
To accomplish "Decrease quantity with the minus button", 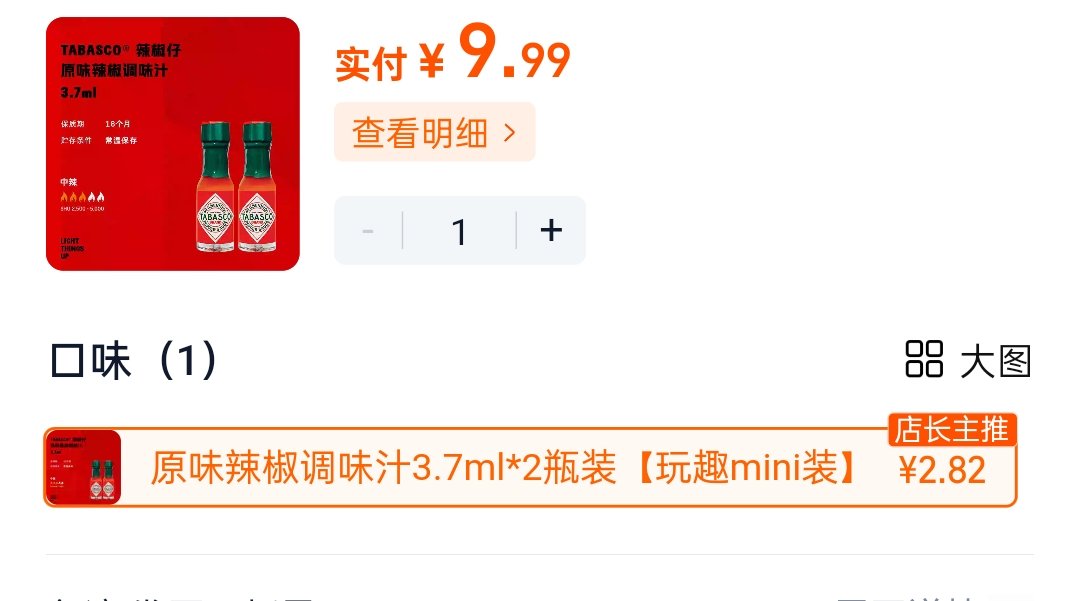I will coord(368,231).
